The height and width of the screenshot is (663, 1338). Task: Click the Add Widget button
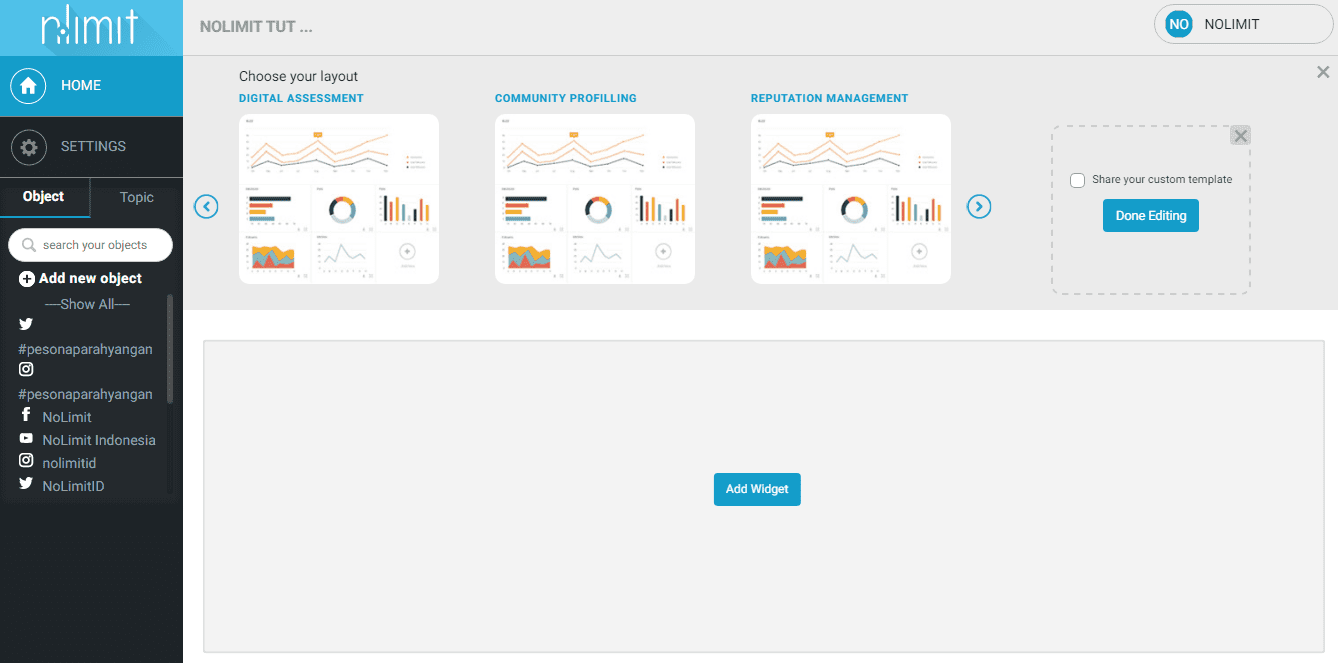coord(757,489)
